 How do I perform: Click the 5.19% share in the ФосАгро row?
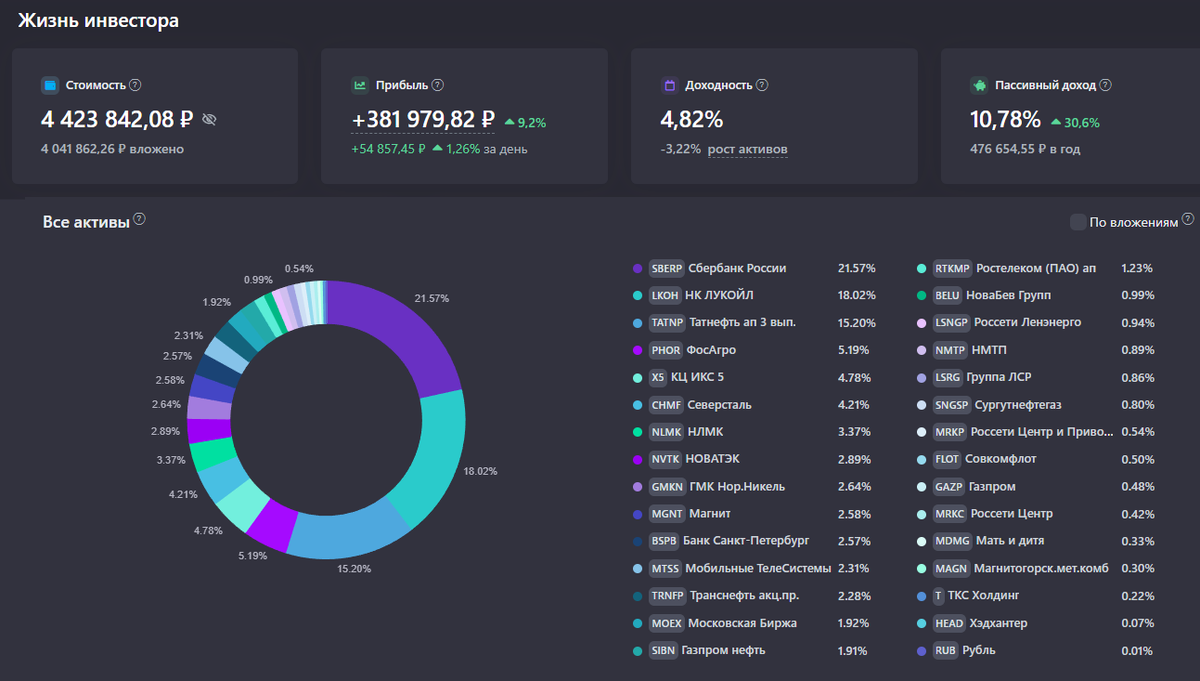pos(853,350)
